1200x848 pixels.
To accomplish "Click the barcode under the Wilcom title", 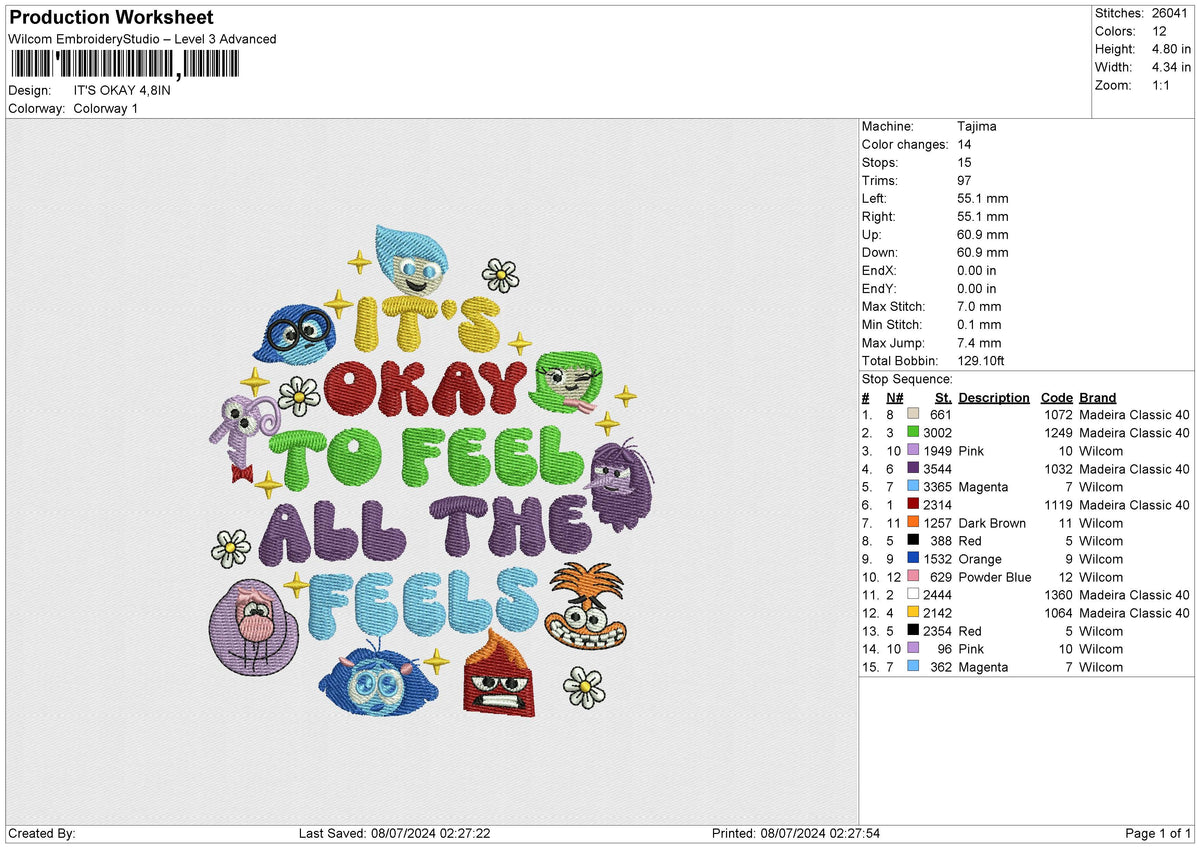I will click(125, 64).
